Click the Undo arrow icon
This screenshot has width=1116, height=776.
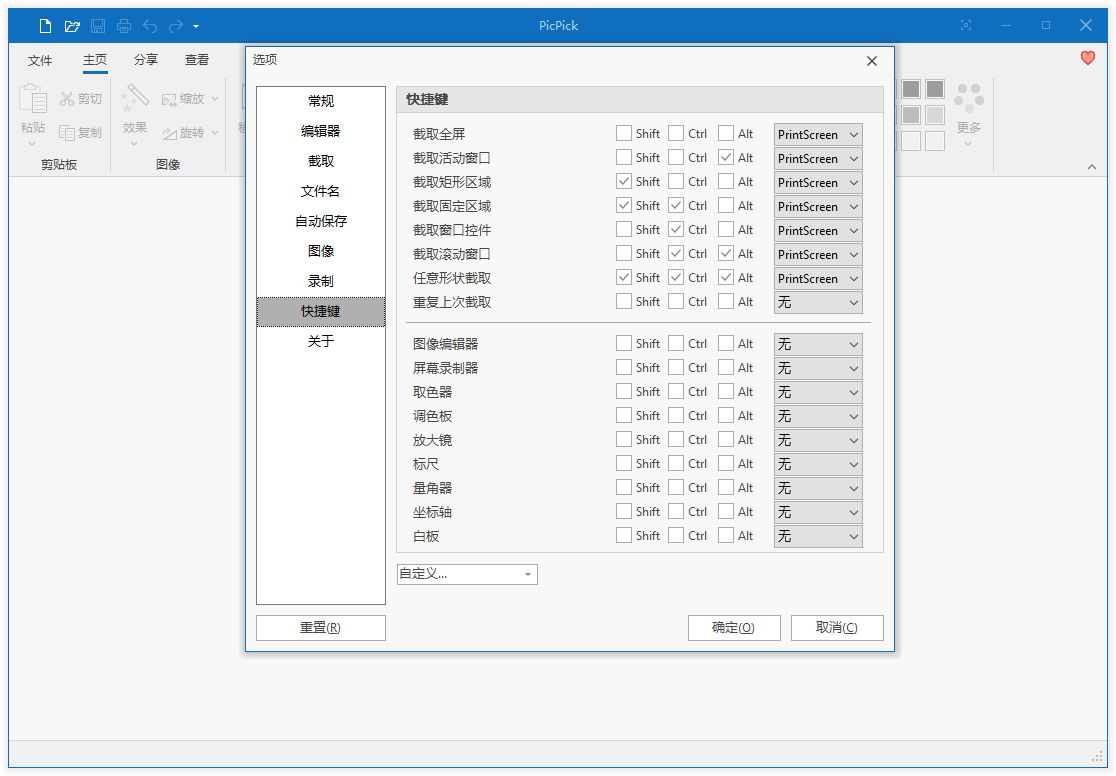pyautogui.click(x=150, y=25)
